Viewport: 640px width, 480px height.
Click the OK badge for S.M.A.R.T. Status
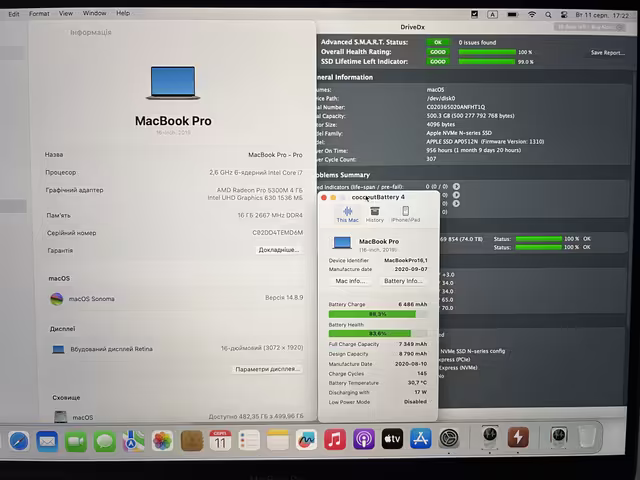[x=438, y=42]
